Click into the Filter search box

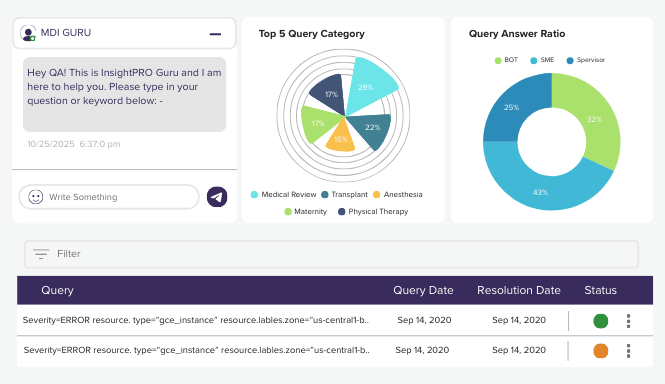(331, 254)
